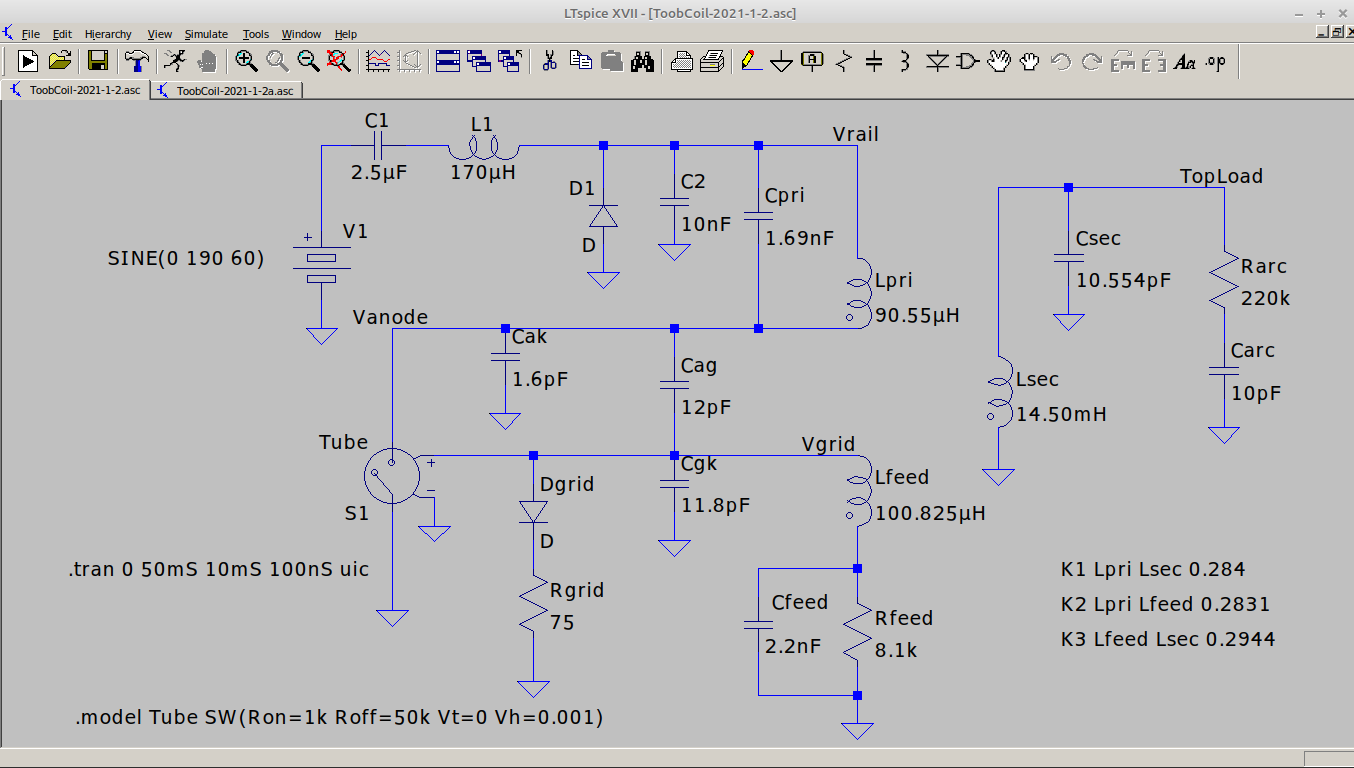Open Control Panel via the hammer icon
1354x768 pixels.
tap(136, 61)
